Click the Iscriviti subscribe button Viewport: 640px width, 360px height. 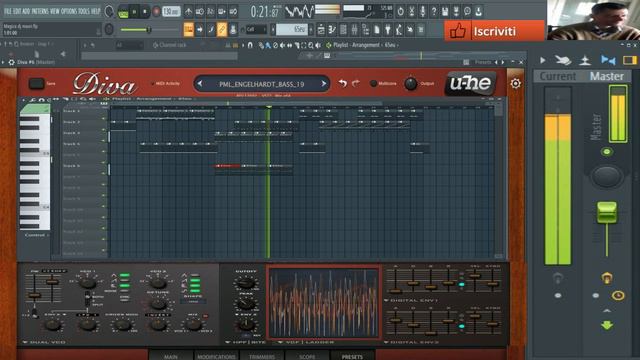coord(494,31)
